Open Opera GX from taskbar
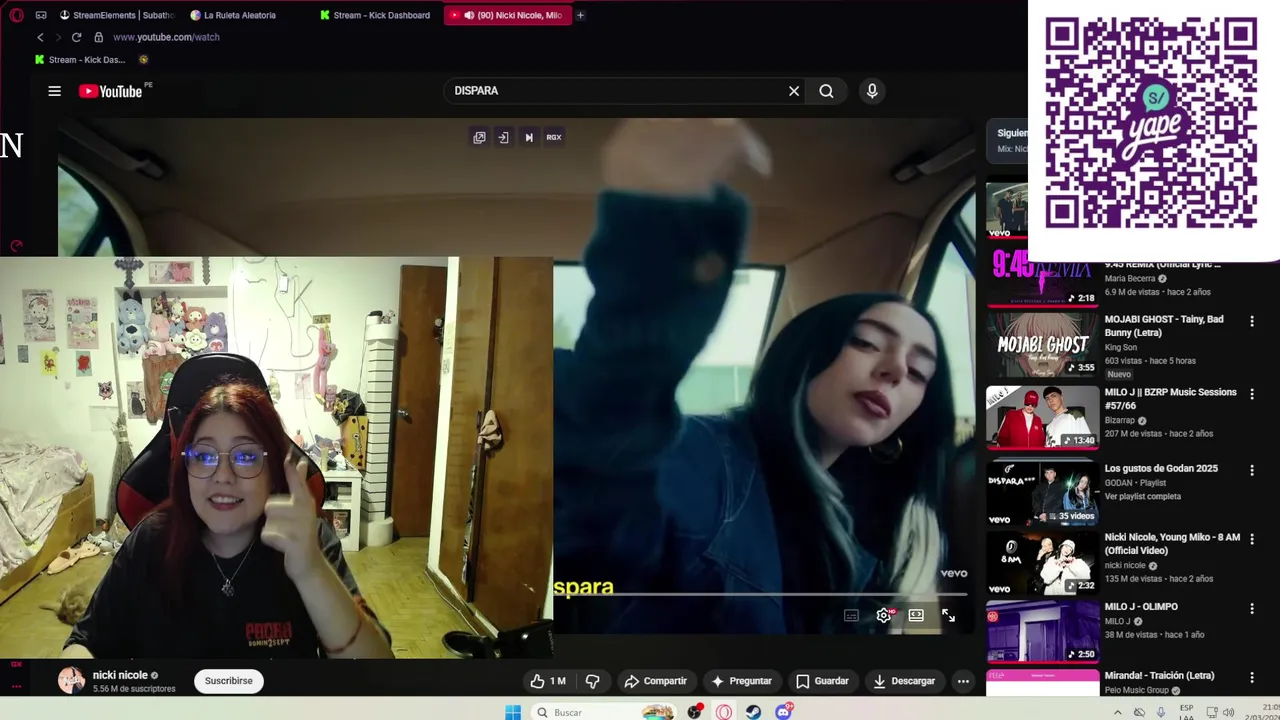The width and height of the screenshot is (1280, 720). coord(724,712)
